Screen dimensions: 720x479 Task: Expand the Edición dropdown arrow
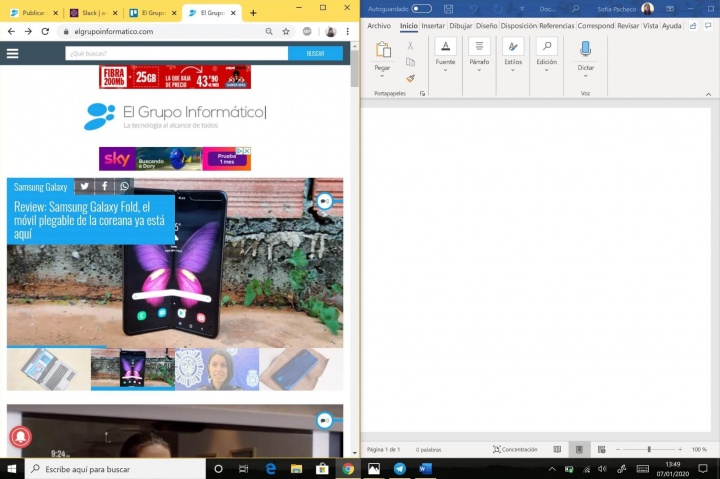(546, 70)
